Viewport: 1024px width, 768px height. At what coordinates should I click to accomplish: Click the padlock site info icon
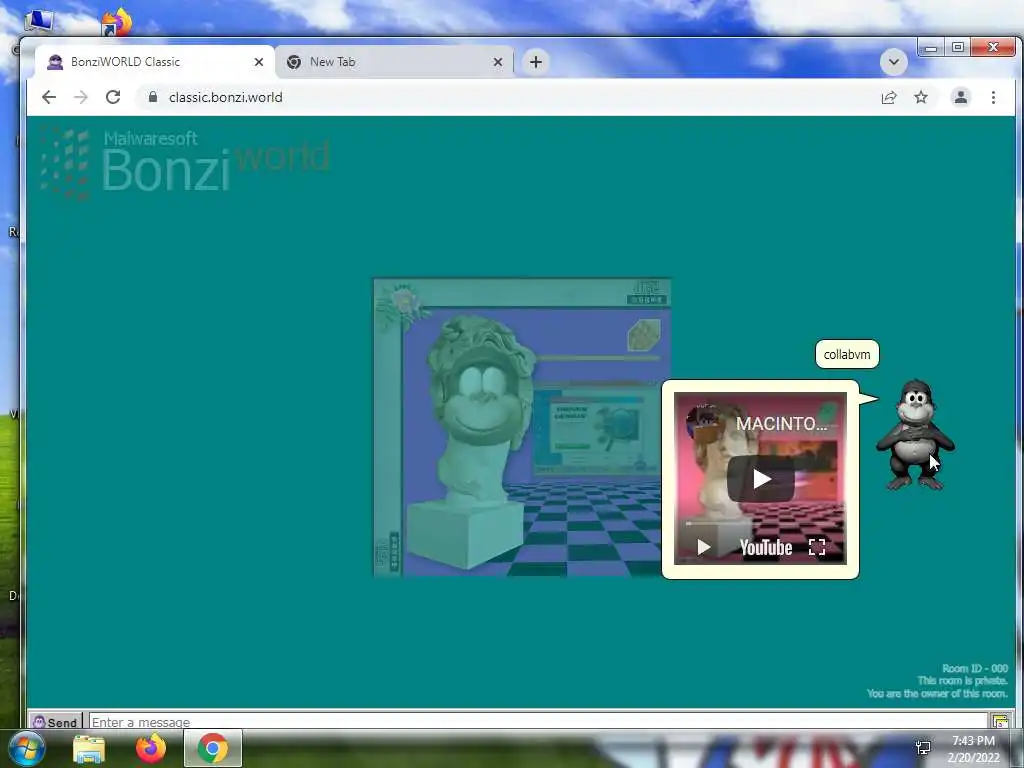[x=153, y=97]
